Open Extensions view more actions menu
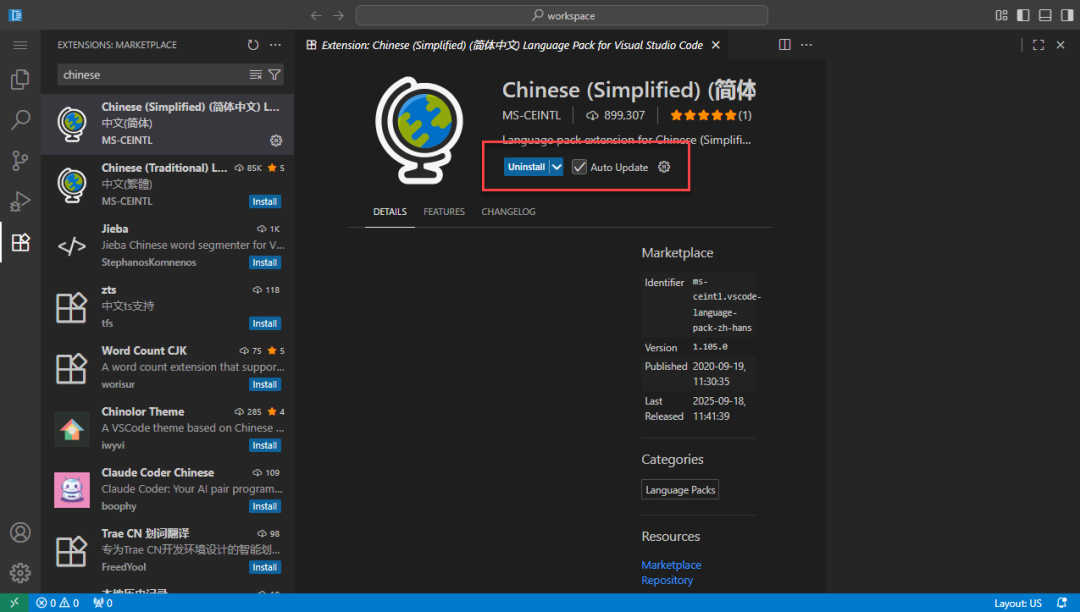This screenshot has width=1080, height=612. pos(276,45)
